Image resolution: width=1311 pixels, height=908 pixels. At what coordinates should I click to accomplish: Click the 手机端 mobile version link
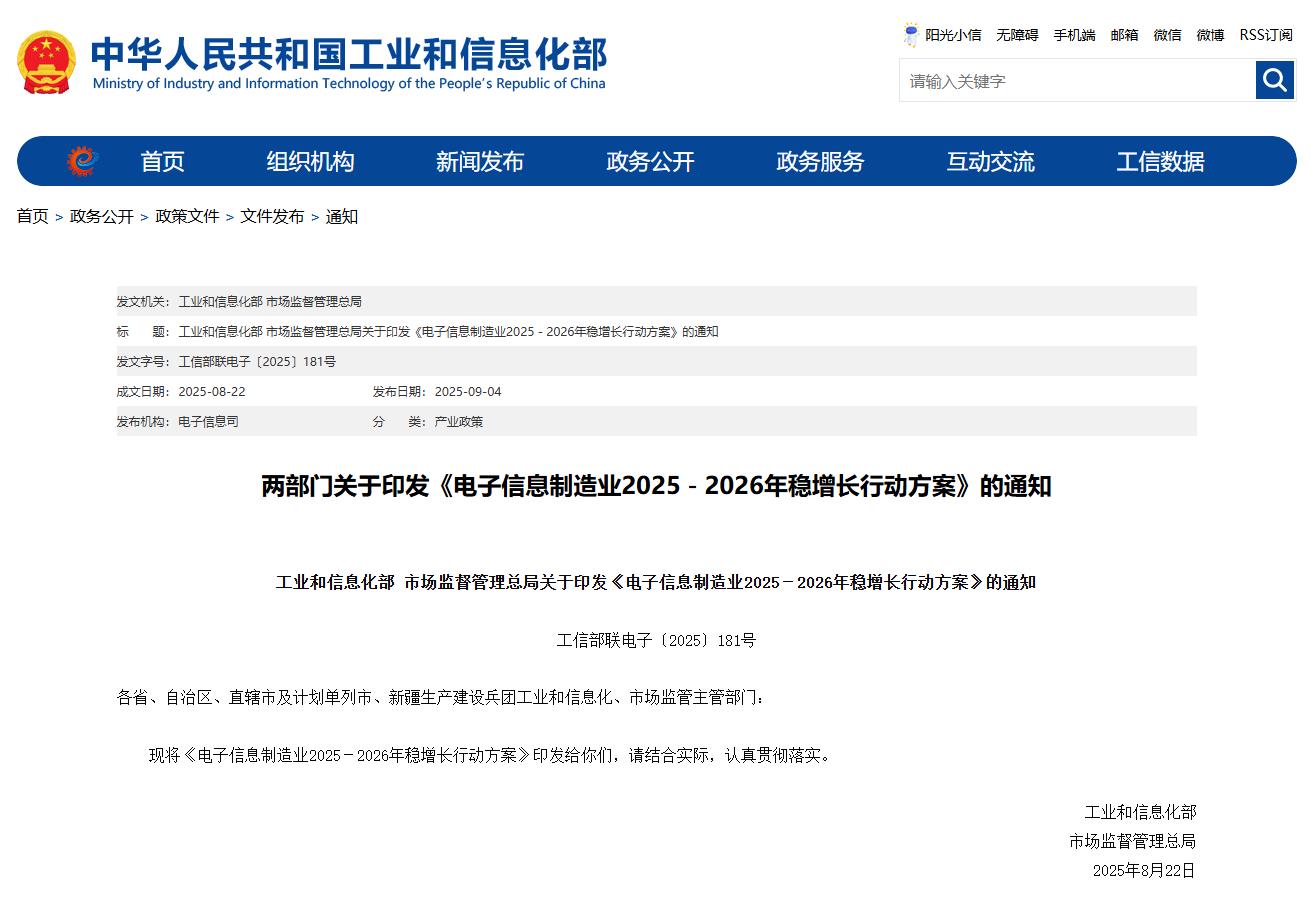coord(1074,35)
